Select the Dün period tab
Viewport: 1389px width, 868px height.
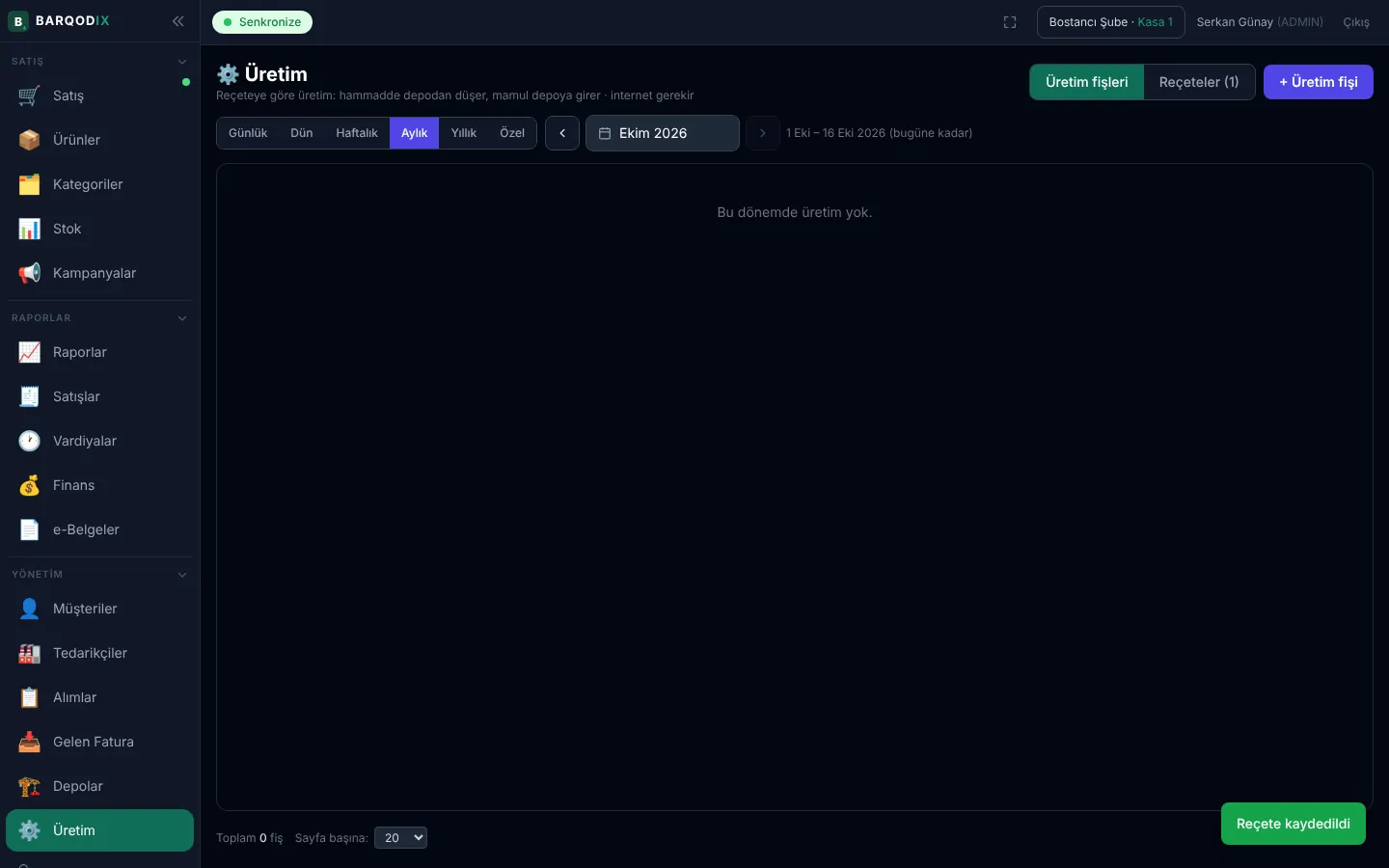[302, 133]
